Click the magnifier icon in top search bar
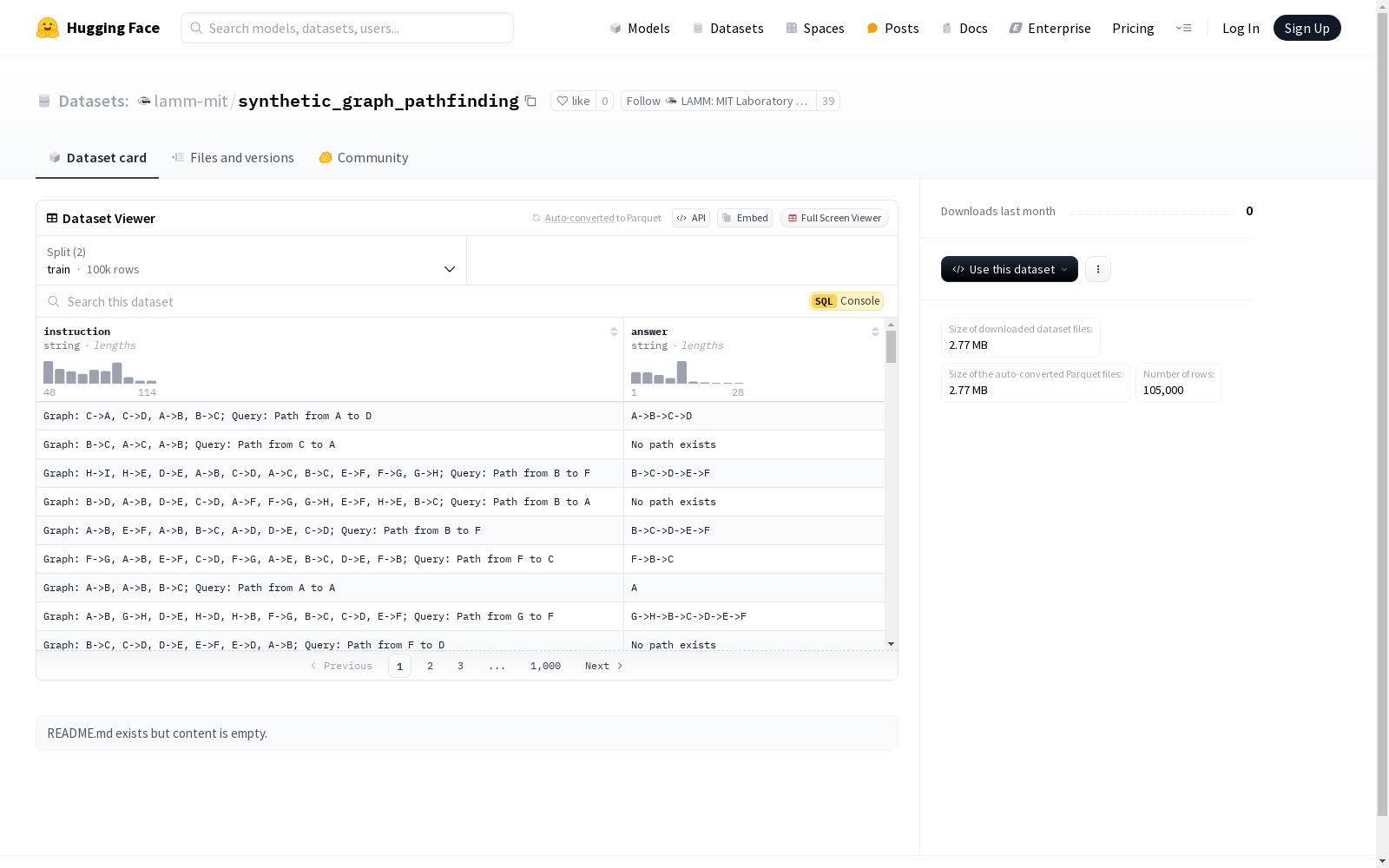 (x=196, y=28)
